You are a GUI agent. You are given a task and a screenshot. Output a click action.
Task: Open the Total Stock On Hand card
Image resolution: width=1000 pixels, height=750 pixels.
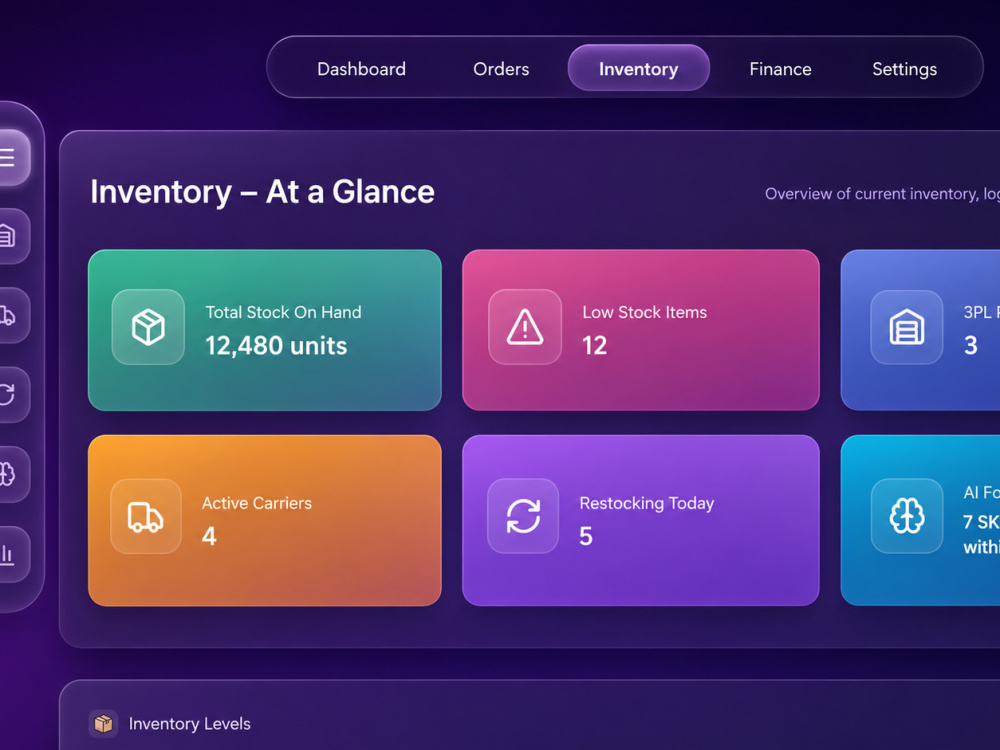click(265, 330)
